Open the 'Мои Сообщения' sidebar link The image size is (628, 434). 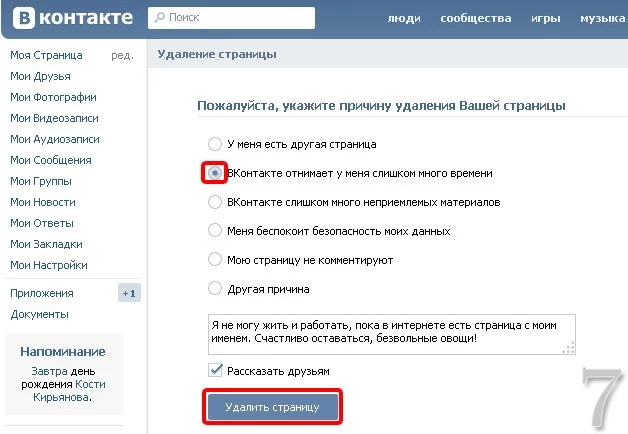(51, 160)
